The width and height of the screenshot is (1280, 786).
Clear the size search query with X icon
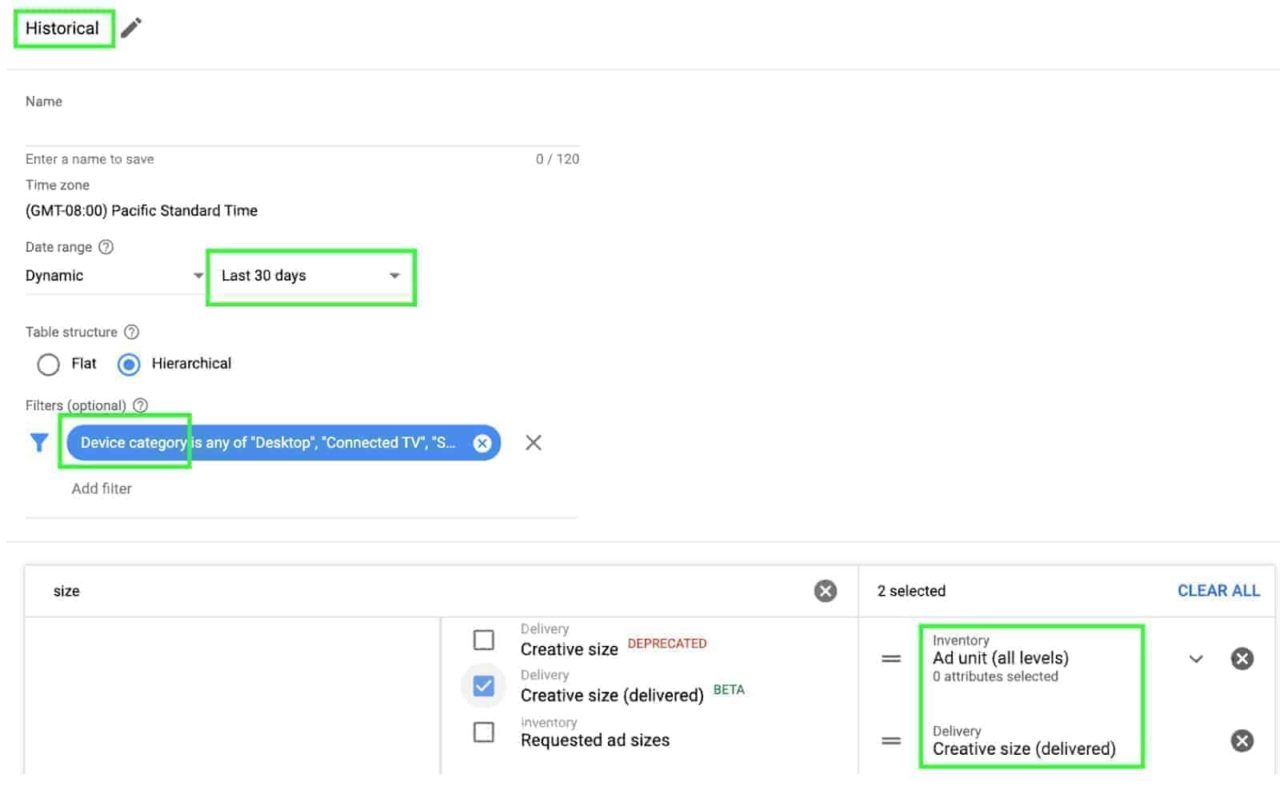(x=825, y=591)
